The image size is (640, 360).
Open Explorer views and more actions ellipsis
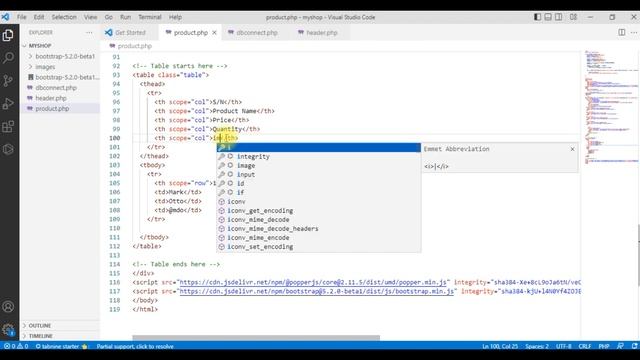pyautogui.click(x=89, y=32)
